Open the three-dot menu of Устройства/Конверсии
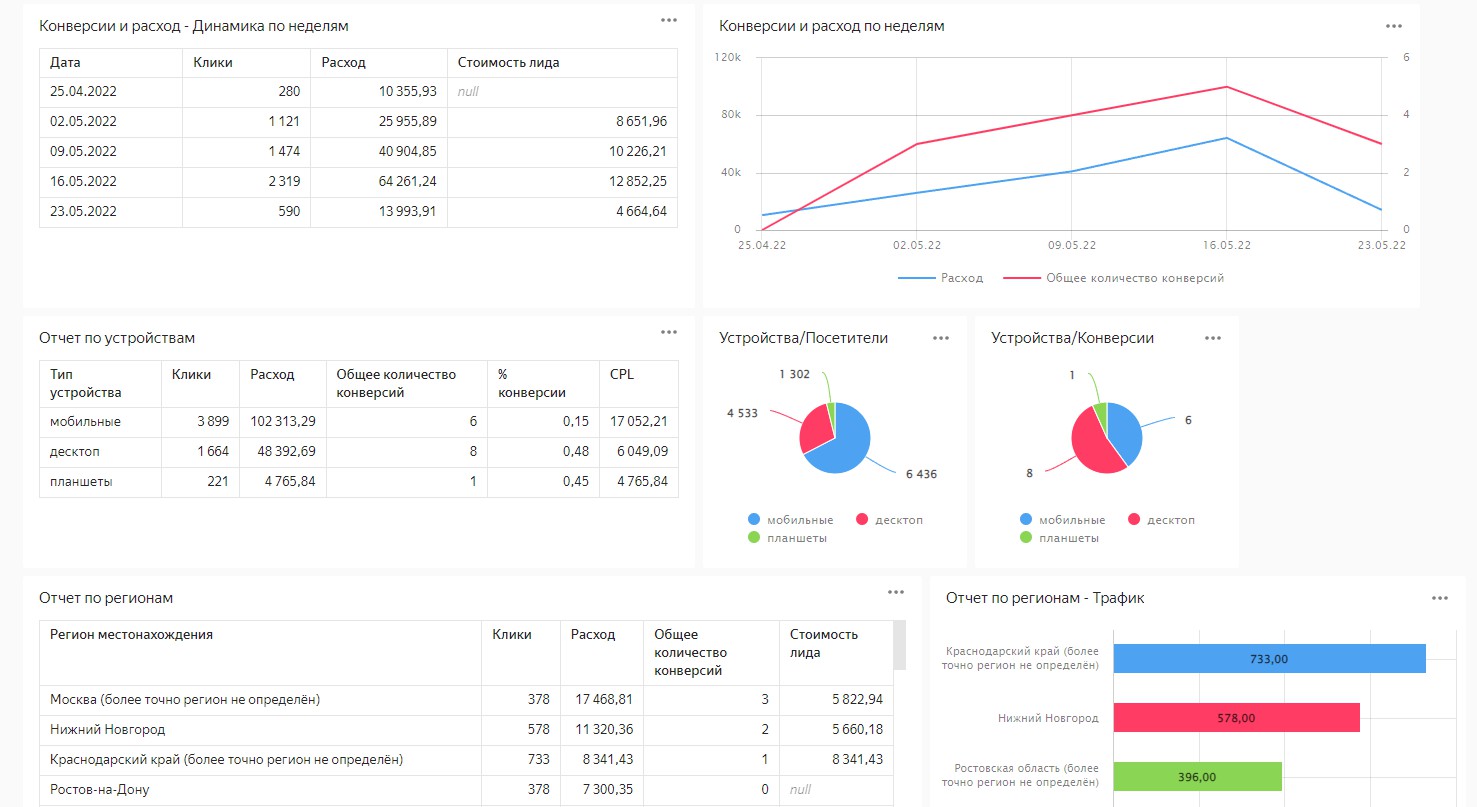Screen dimensions: 1477x807 tap(1213, 338)
